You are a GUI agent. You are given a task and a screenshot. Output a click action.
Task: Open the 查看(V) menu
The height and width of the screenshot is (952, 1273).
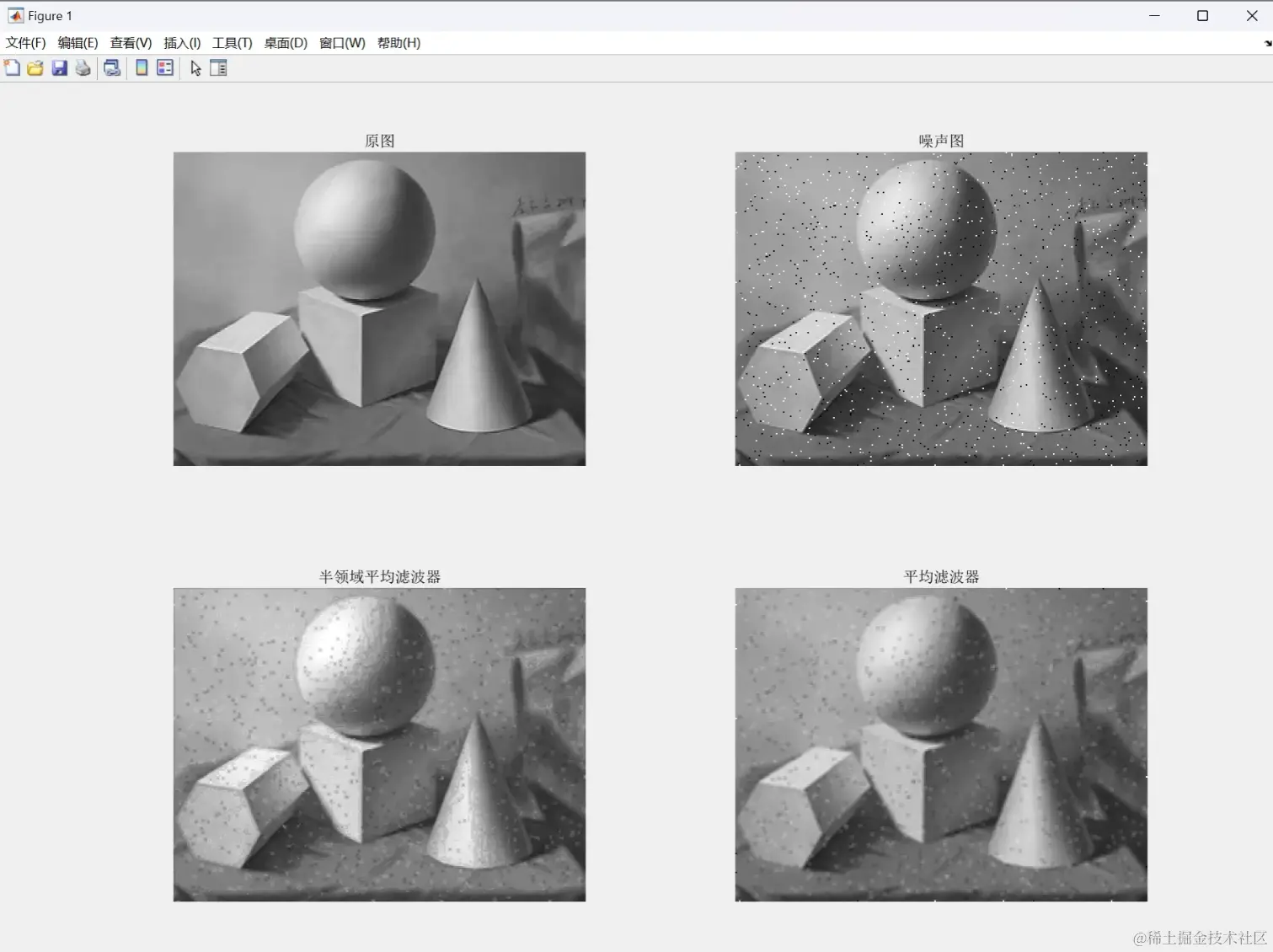[x=131, y=43]
